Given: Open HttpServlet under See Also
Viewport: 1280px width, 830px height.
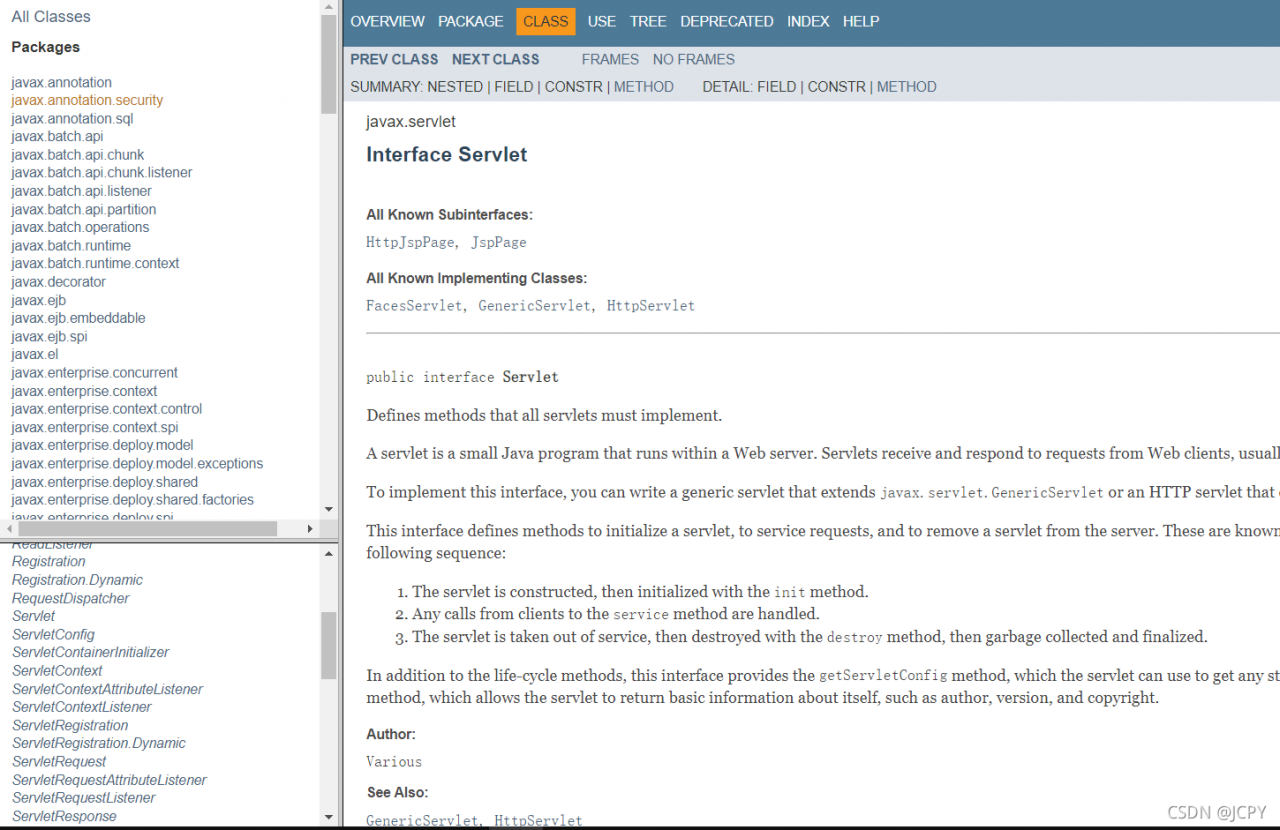Looking at the screenshot, I should coord(538,820).
